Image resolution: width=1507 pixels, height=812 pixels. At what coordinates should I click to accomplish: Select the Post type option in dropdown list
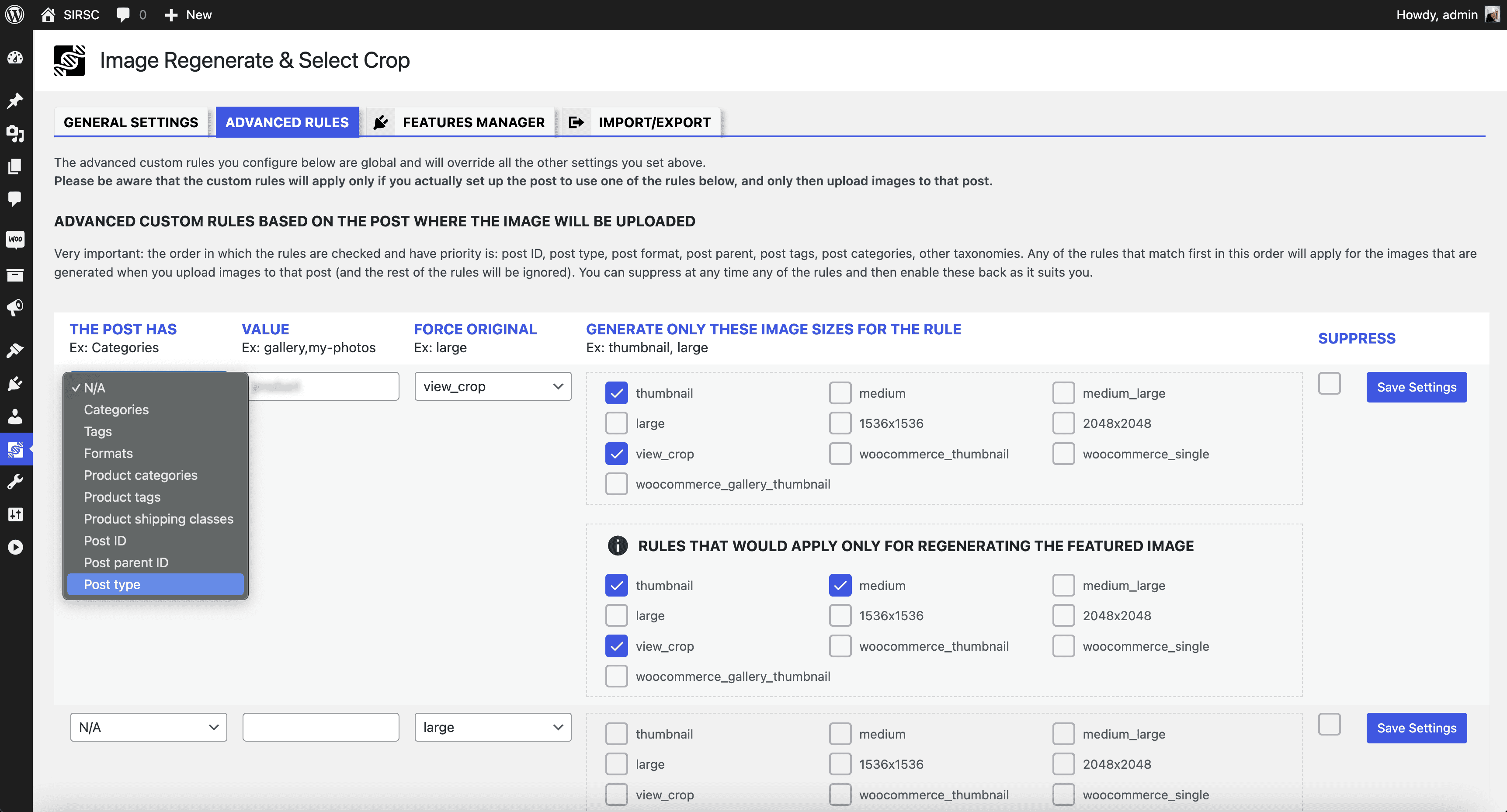click(112, 583)
